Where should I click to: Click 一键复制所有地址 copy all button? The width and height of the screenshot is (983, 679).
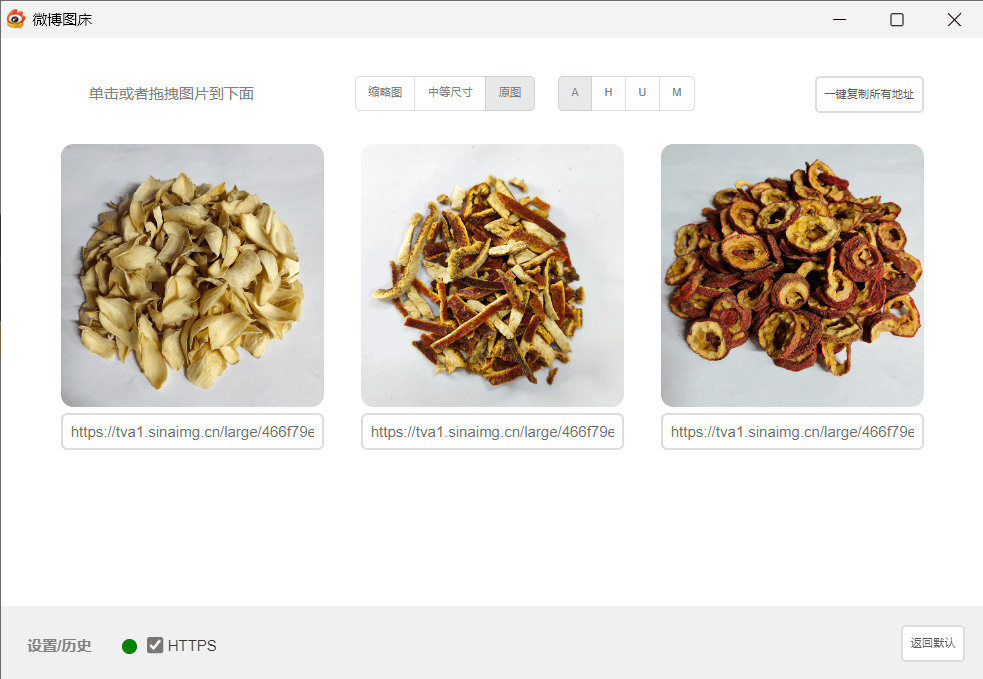coord(869,95)
